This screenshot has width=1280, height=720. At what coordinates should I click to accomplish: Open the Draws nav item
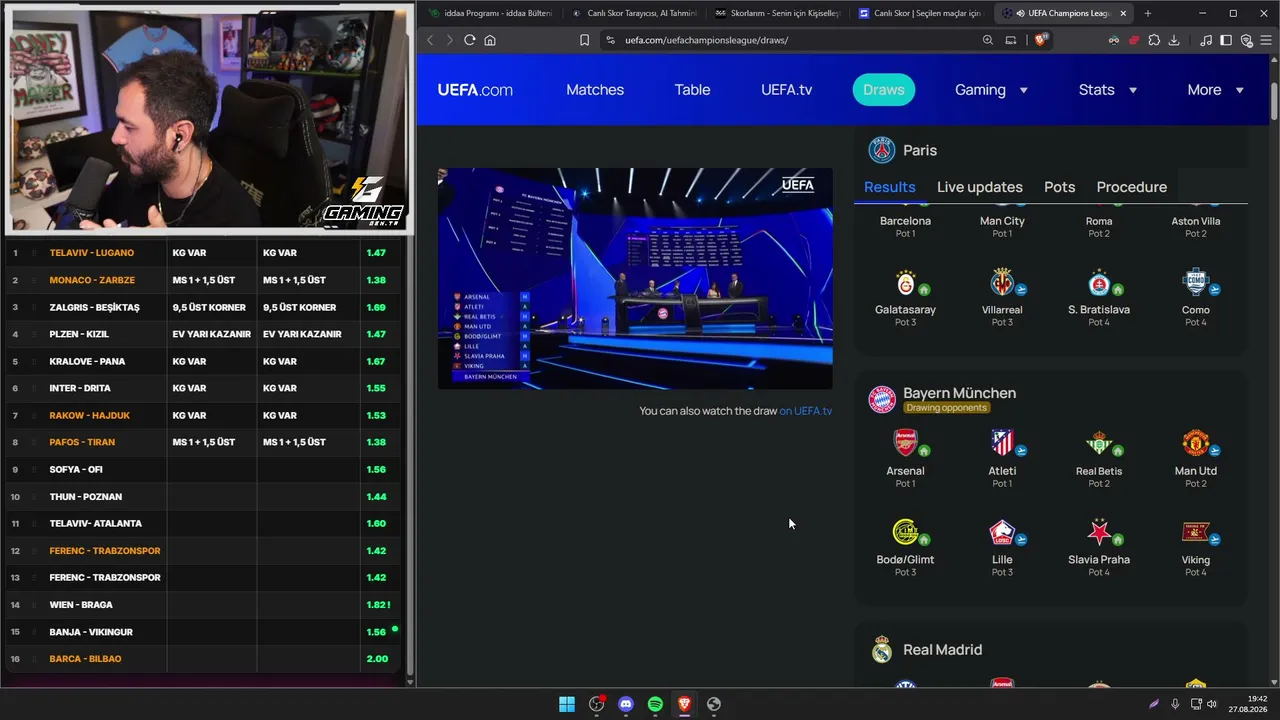point(884,90)
